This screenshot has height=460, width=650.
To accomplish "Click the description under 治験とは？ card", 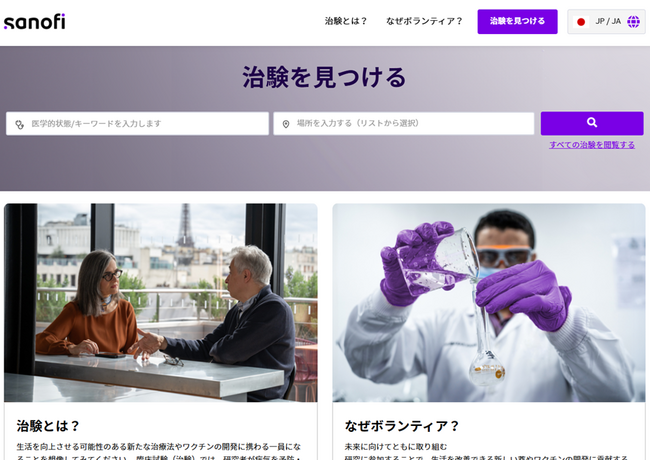I will coord(158,448).
